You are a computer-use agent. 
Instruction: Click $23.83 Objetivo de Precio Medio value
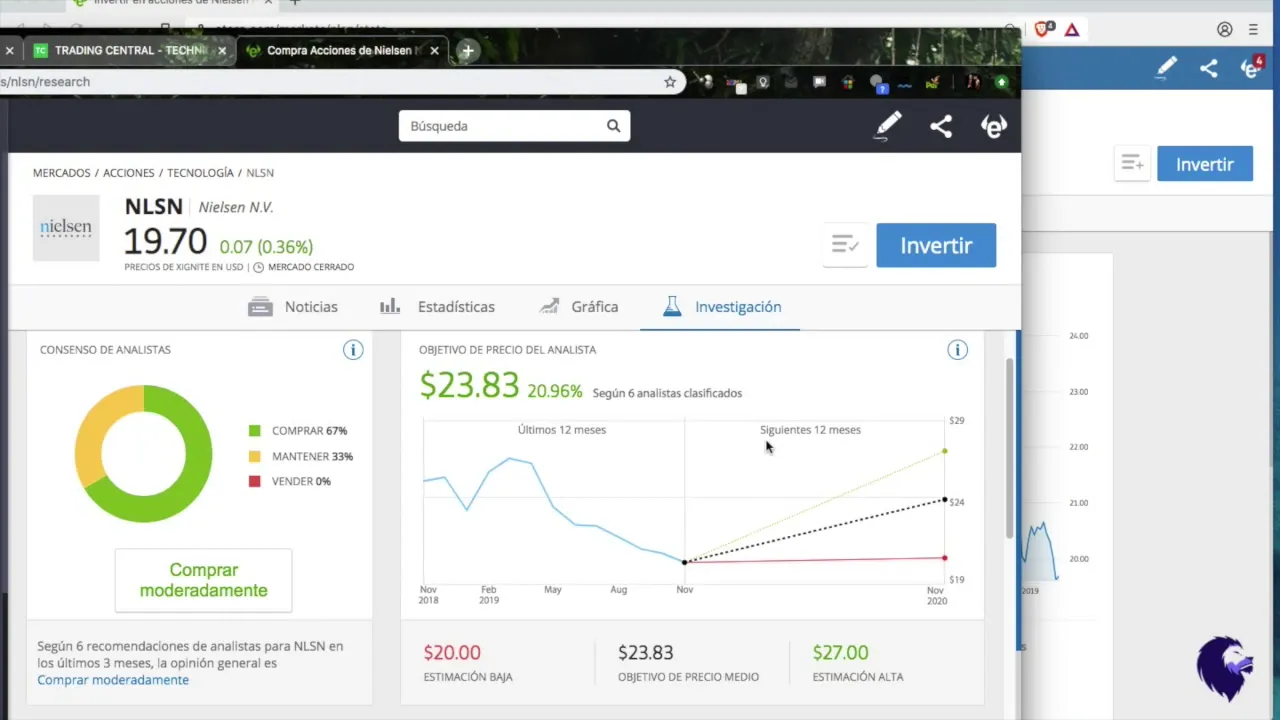point(646,653)
